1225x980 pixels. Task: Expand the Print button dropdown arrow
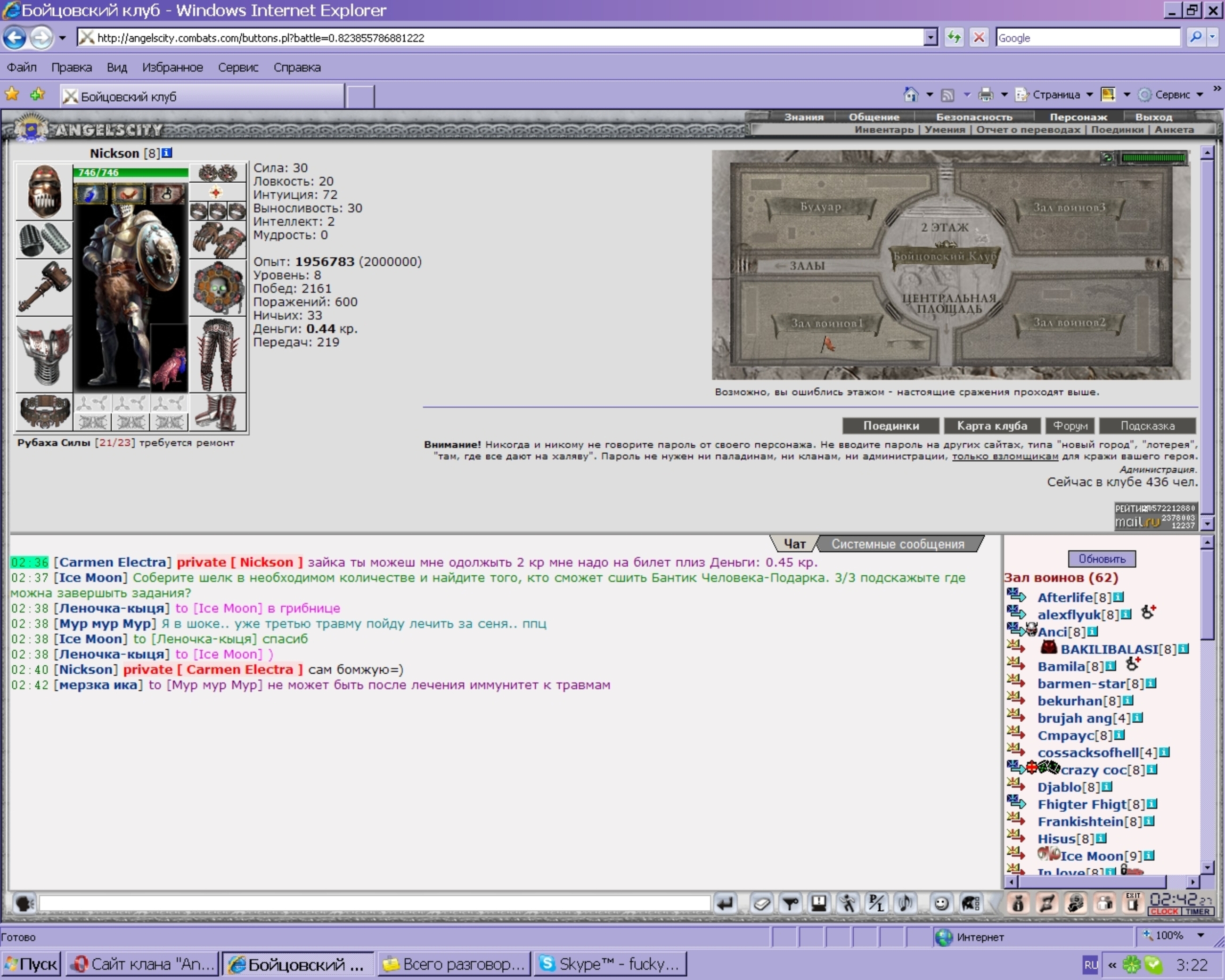pyautogui.click(x=1004, y=94)
